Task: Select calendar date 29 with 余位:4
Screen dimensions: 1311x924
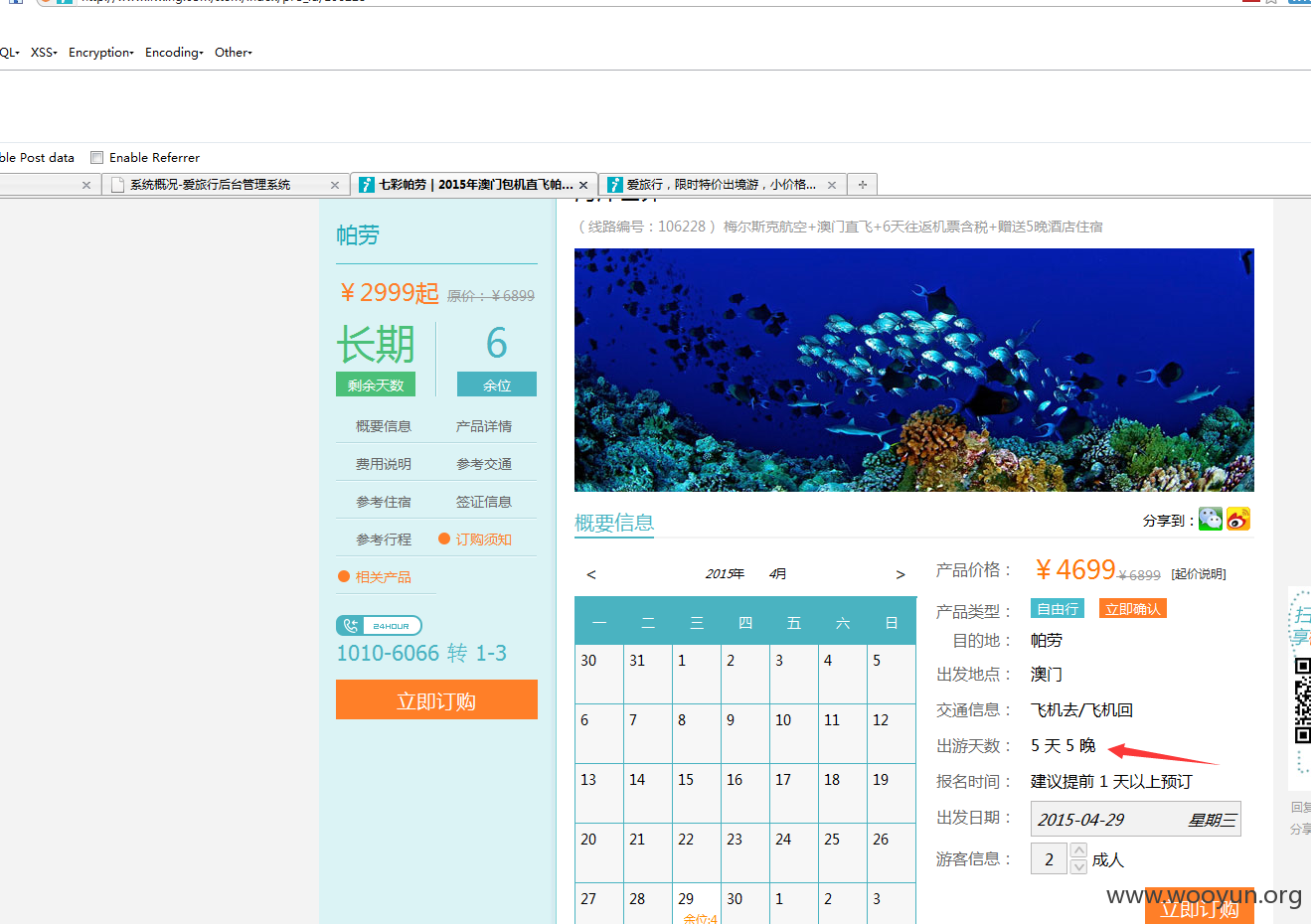Action: click(697, 904)
